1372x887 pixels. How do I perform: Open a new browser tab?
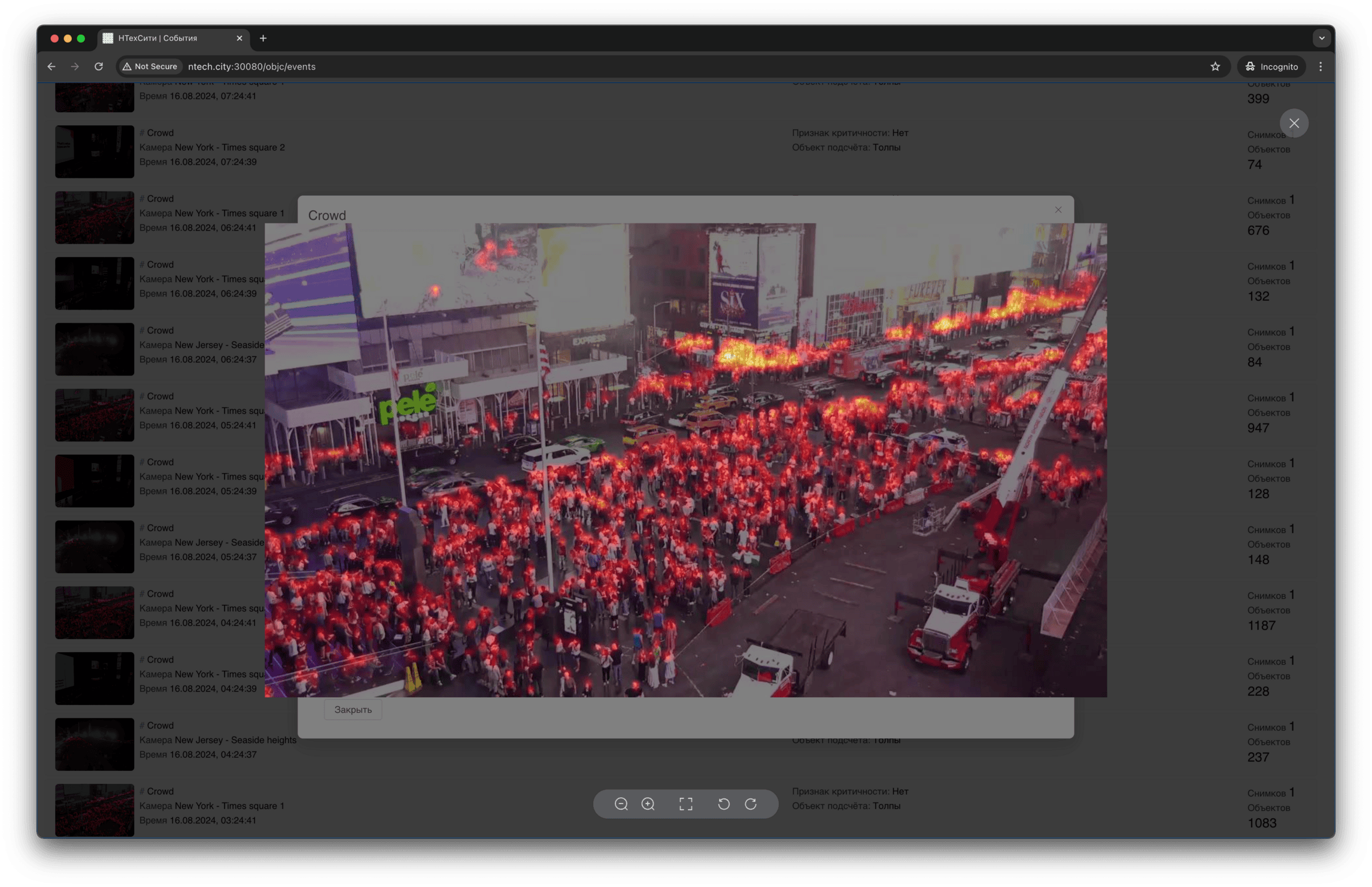pos(263,38)
